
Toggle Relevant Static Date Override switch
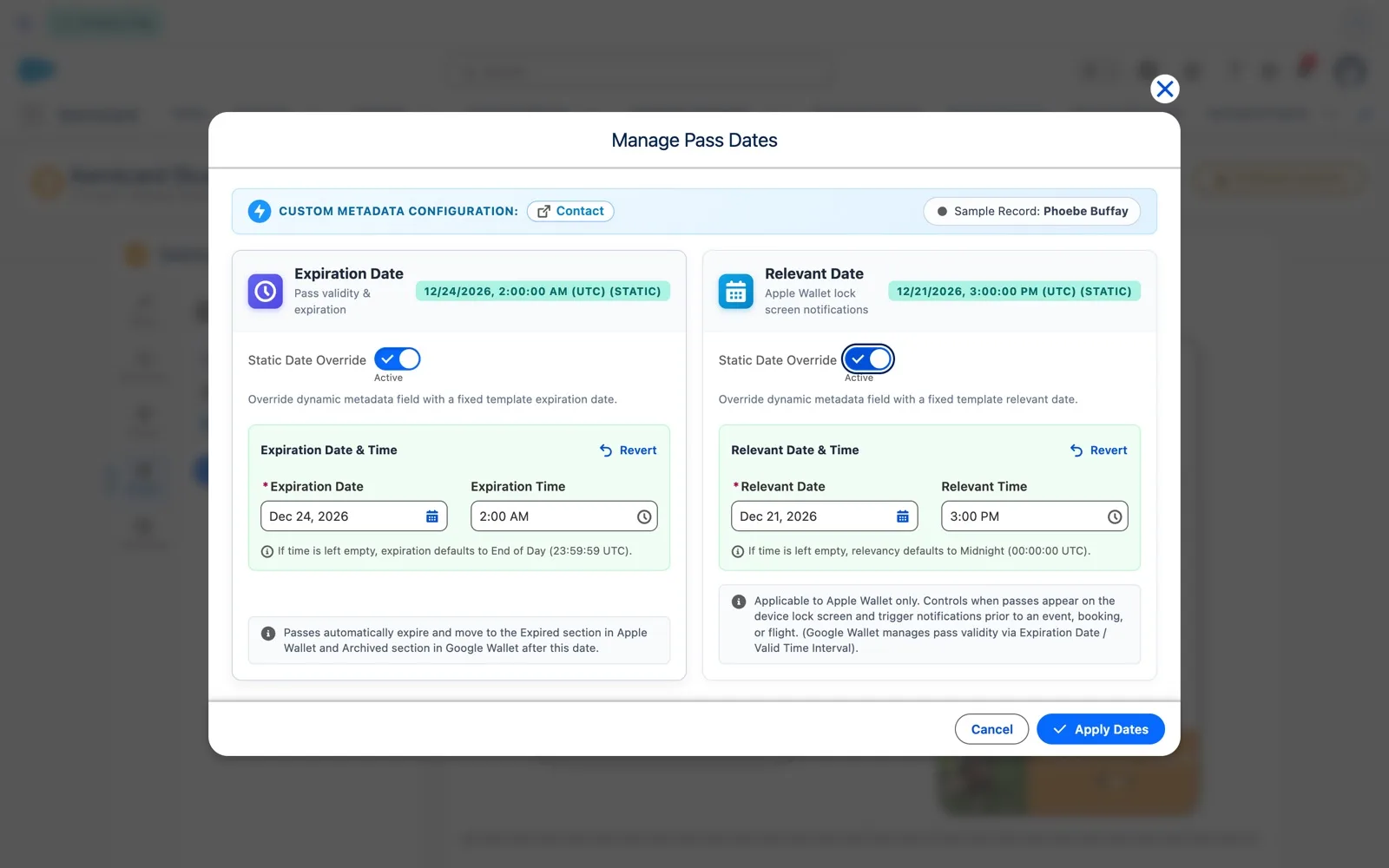point(868,359)
